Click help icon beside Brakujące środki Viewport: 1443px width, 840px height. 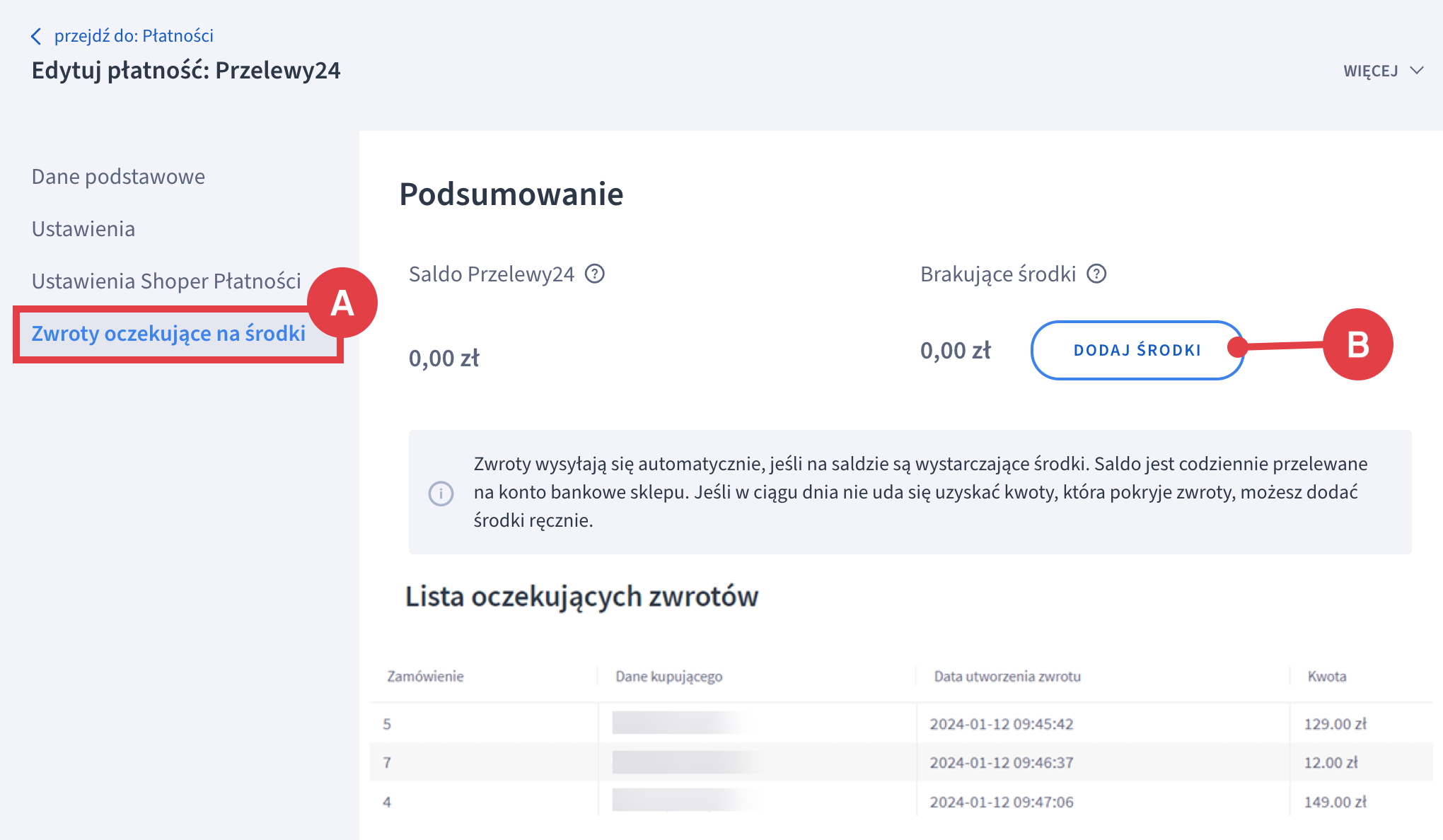pyautogui.click(x=1096, y=274)
